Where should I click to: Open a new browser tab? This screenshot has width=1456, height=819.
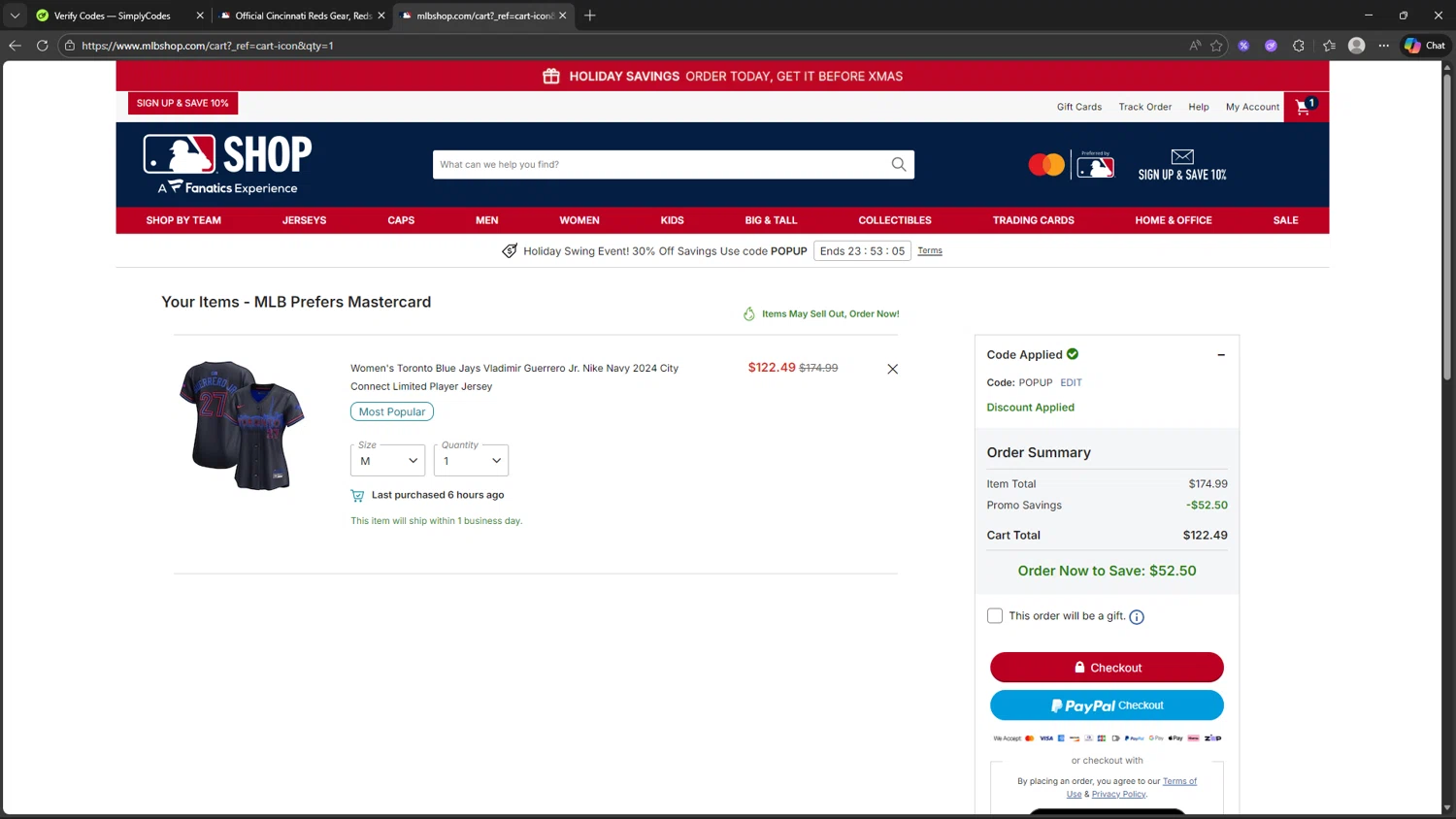[x=589, y=16]
